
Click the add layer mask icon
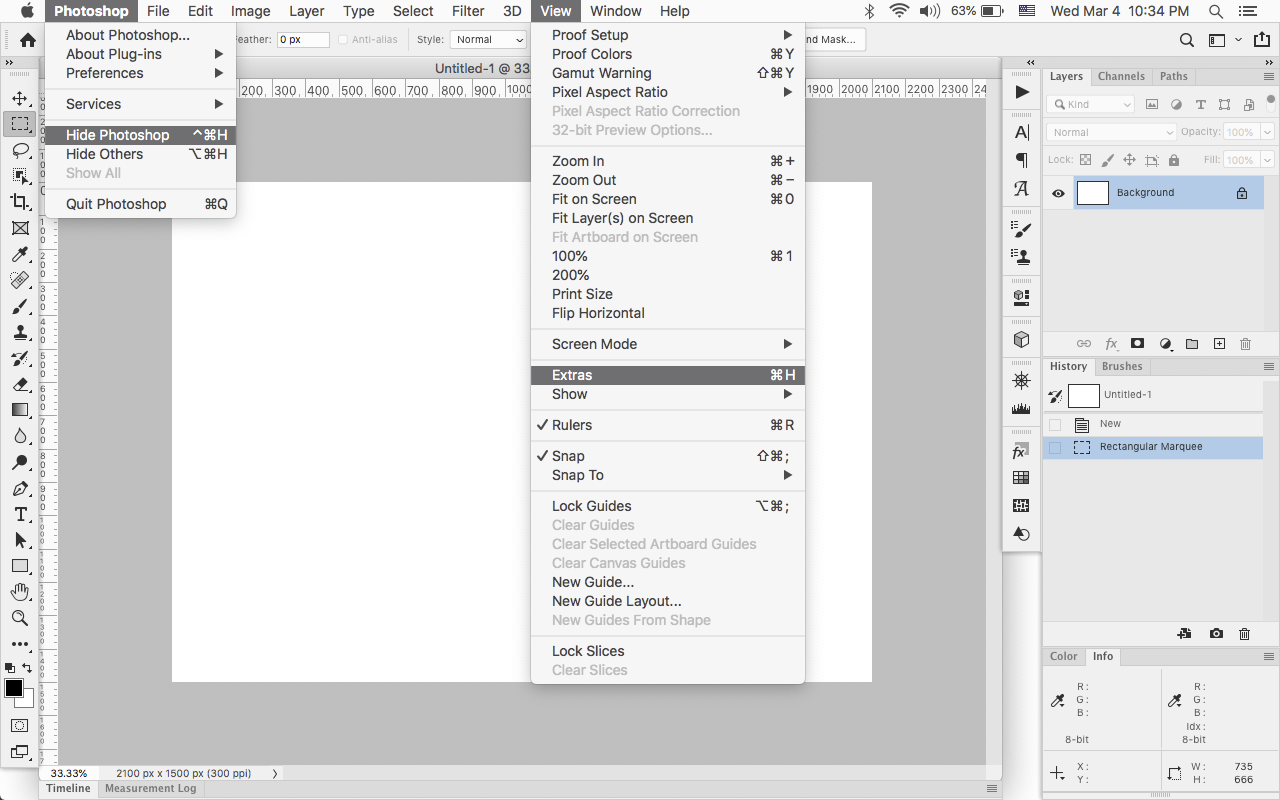click(x=1137, y=344)
